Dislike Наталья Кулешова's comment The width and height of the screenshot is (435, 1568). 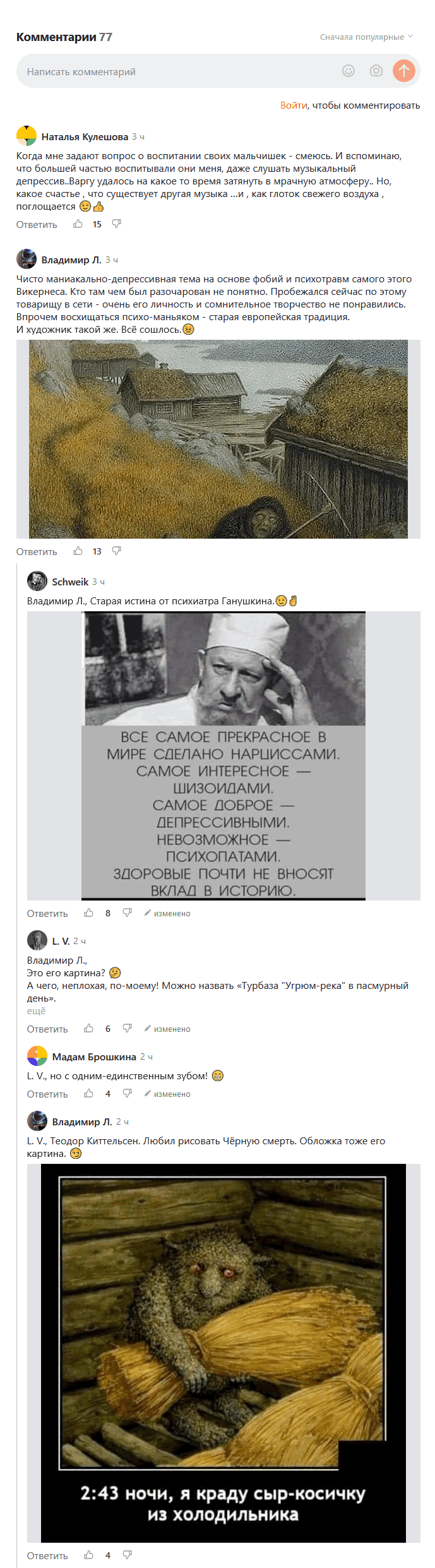116,224
